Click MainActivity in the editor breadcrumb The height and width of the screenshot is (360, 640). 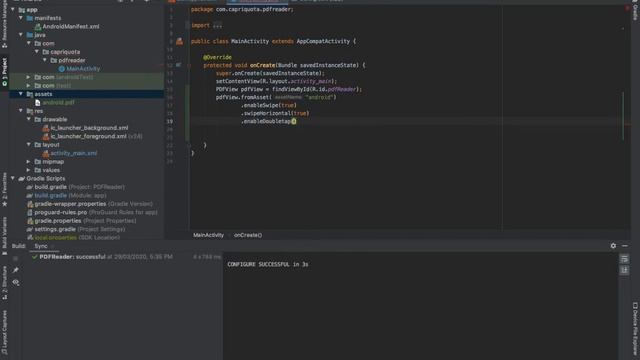click(x=208, y=235)
